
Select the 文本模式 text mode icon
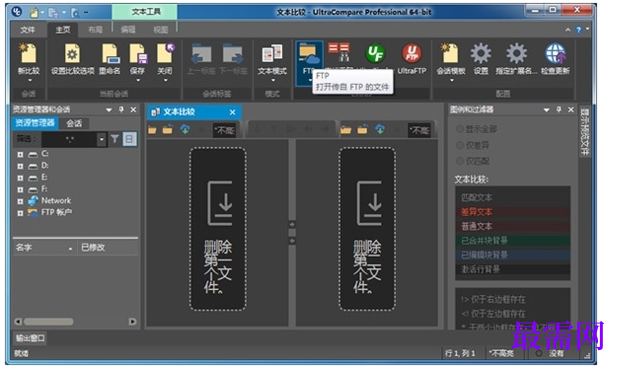click(272, 54)
